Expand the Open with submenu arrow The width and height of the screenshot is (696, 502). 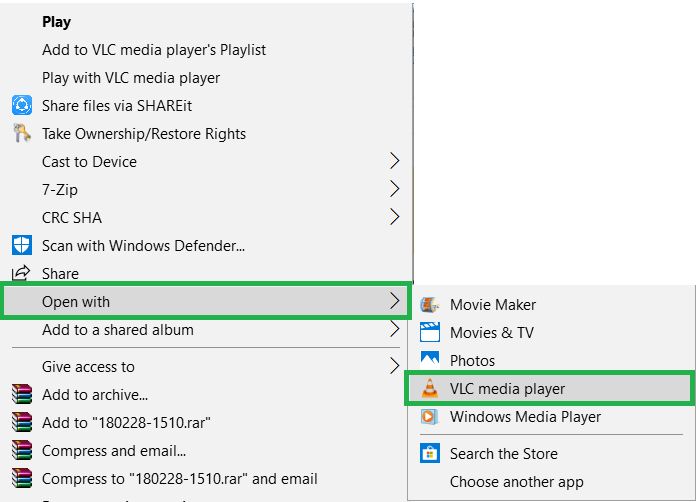pos(395,301)
